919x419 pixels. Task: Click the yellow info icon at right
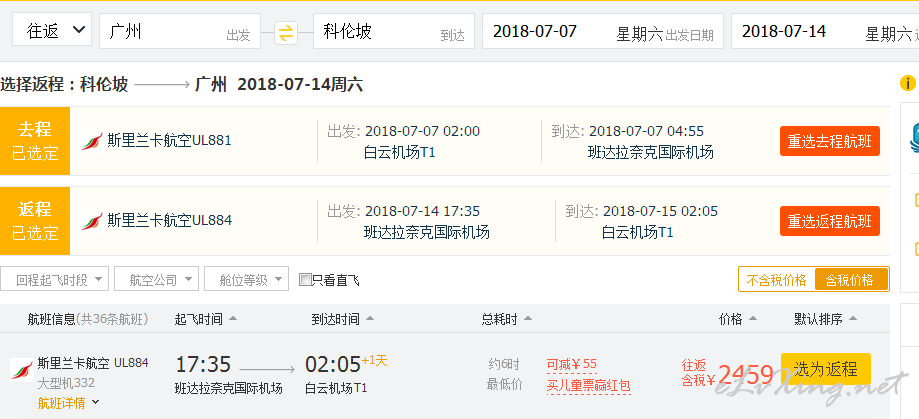click(907, 84)
